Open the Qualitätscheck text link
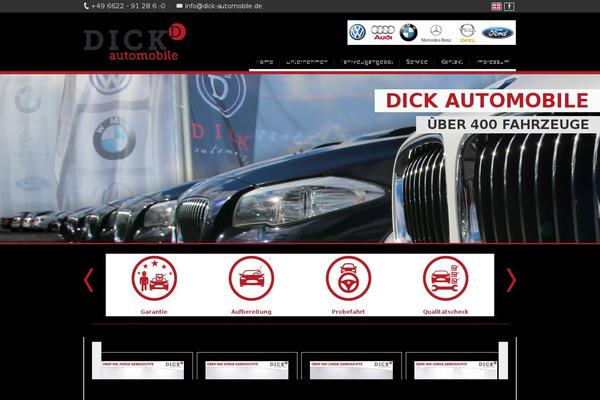The image size is (600, 400). [445, 312]
